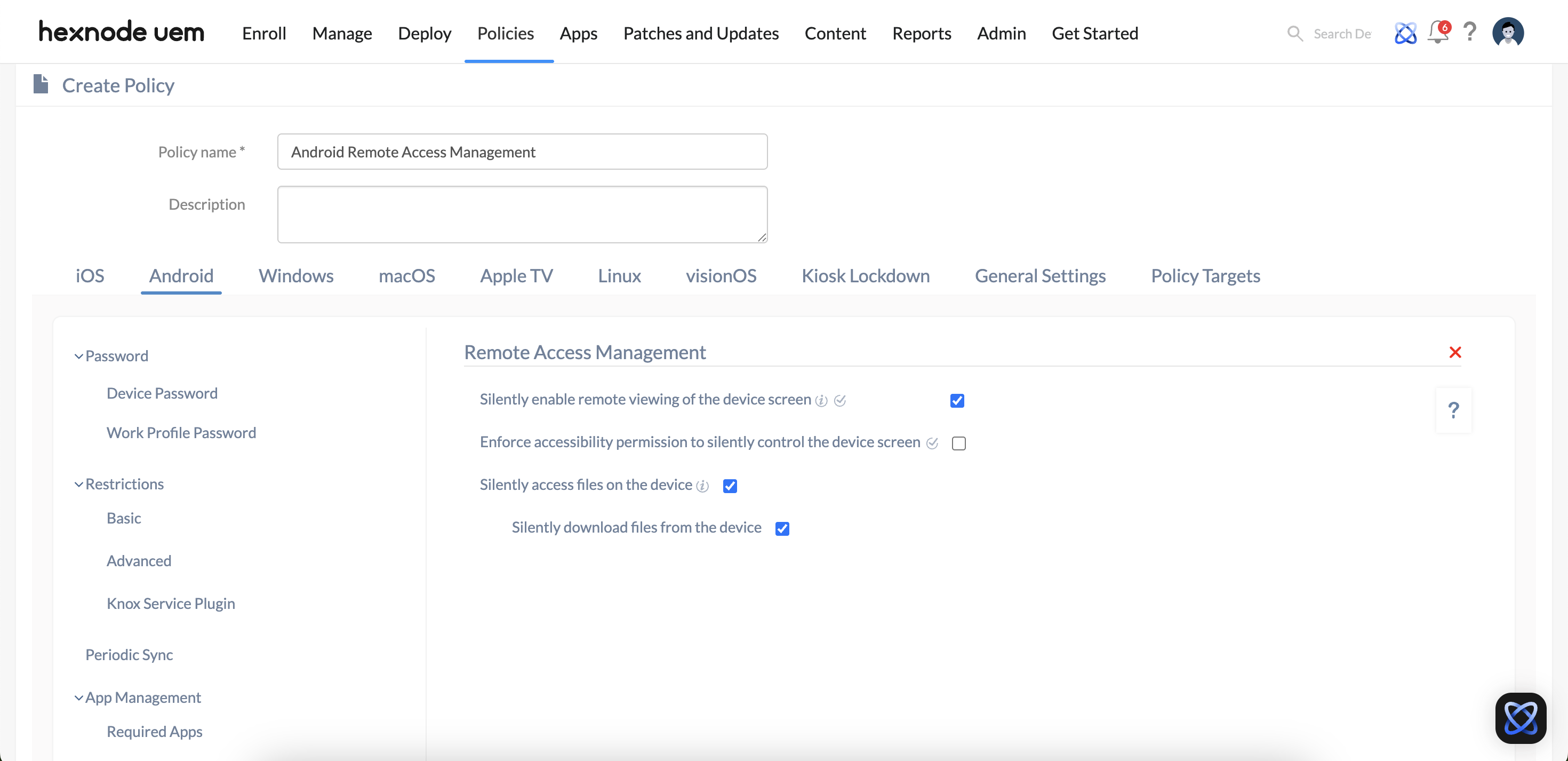
Task: Switch to the Linux tab
Action: 619,275
